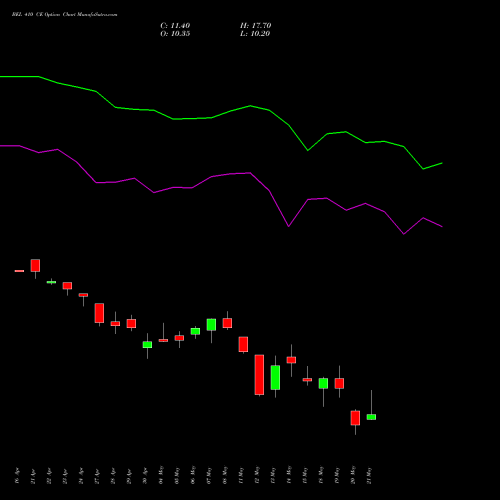
Task: Click the '21 Apr' date label
Action: coord(33,477)
